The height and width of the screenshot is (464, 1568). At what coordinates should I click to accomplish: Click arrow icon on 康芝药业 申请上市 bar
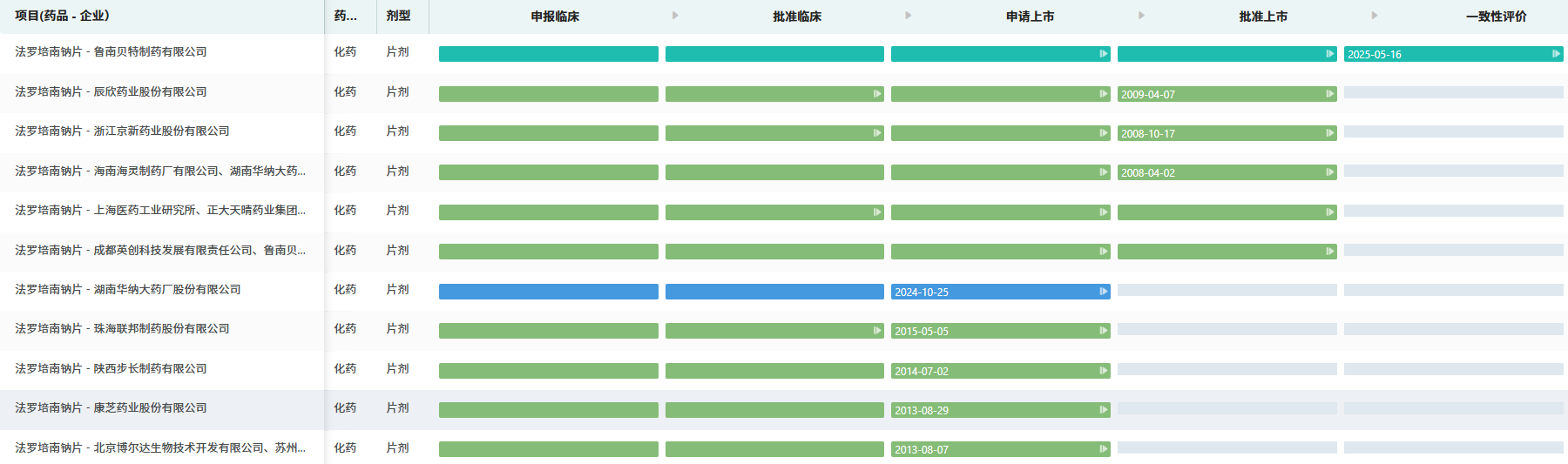(x=1103, y=410)
